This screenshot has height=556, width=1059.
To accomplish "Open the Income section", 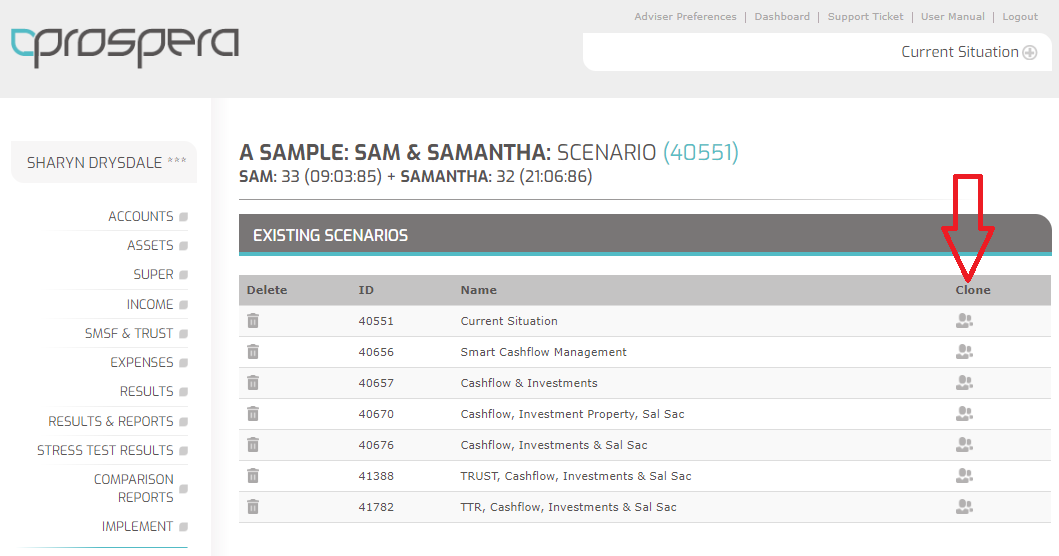I will click(150, 304).
